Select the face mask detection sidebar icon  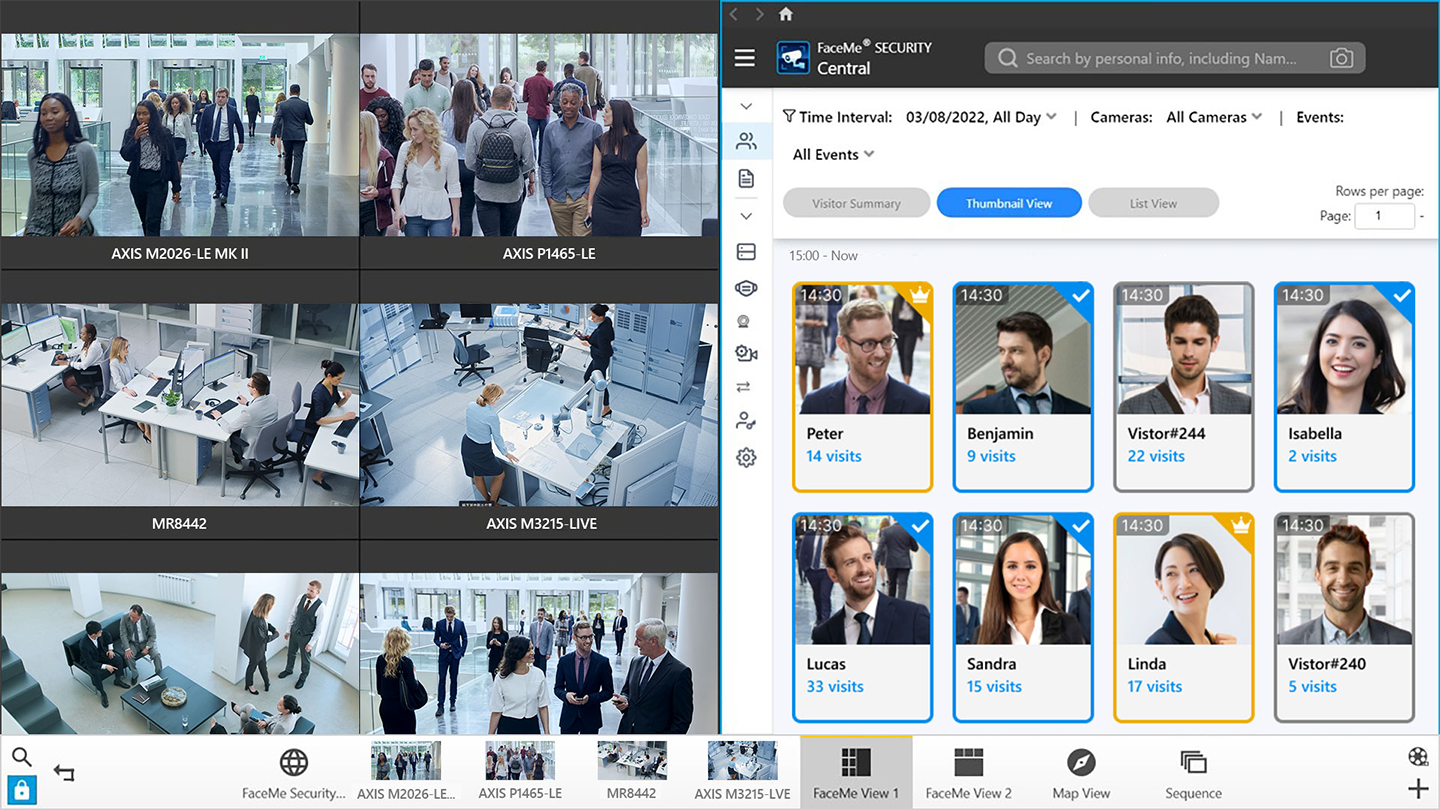(746, 288)
